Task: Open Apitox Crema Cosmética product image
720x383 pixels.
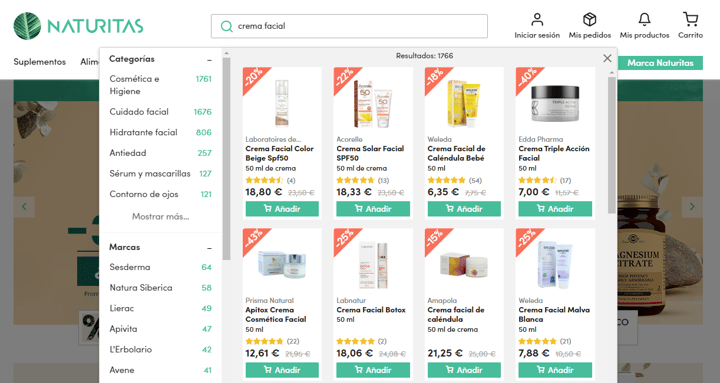Action: [x=282, y=264]
